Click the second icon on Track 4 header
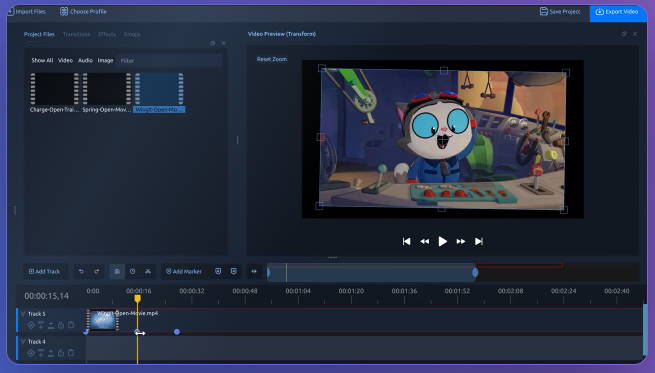This screenshot has width=655, height=373. (x=41, y=353)
